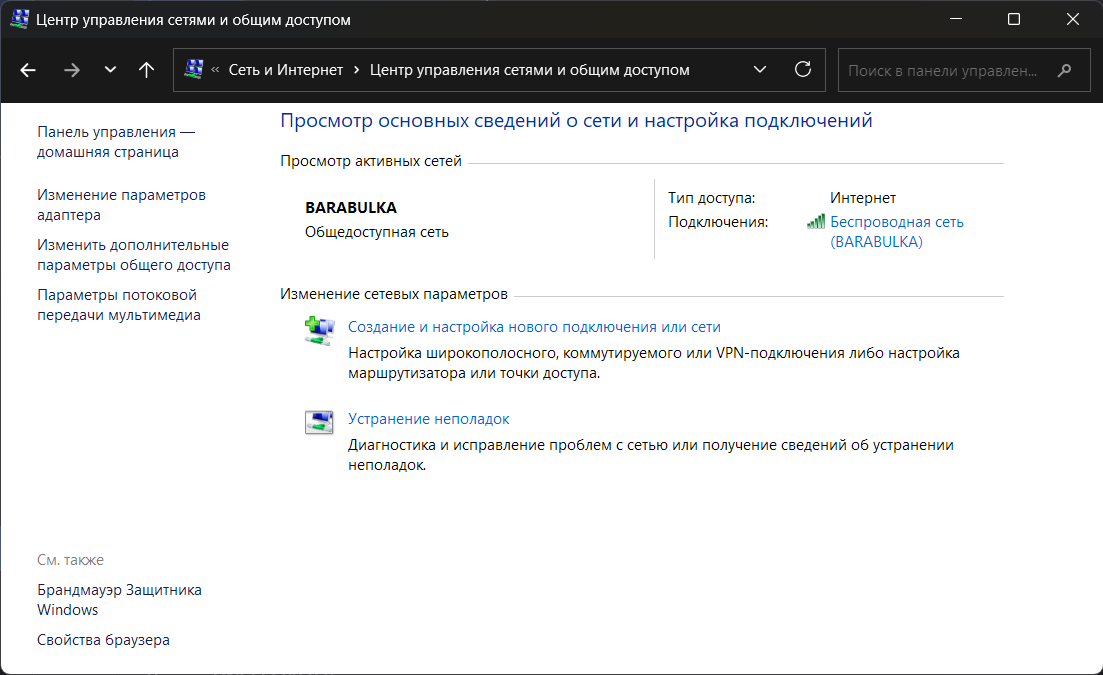Open the "Устранение неполадок" link
Viewport: 1103px width, 675px height.
pyautogui.click(x=428, y=419)
